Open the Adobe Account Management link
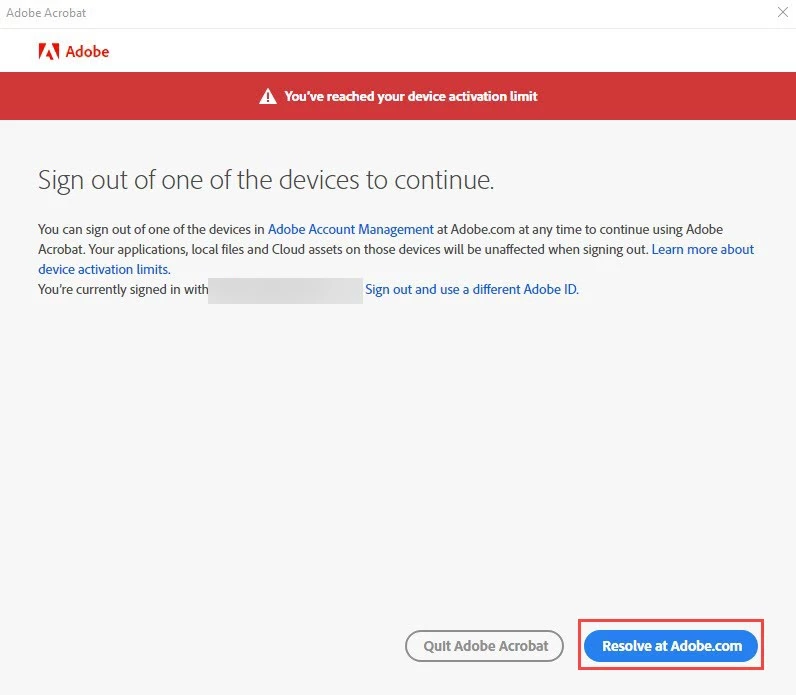This screenshot has width=796, height=695. click(351, 229)
